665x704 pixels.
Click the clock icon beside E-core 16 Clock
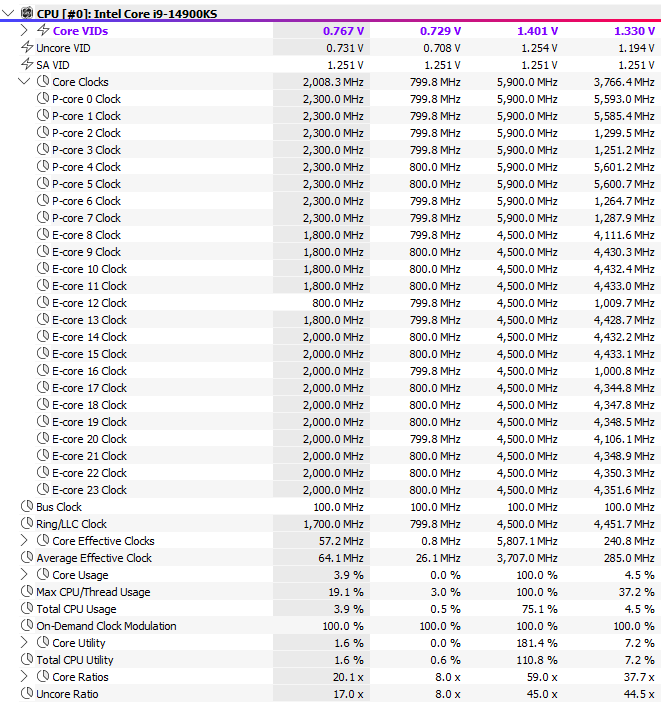click(x=43, y=370)
